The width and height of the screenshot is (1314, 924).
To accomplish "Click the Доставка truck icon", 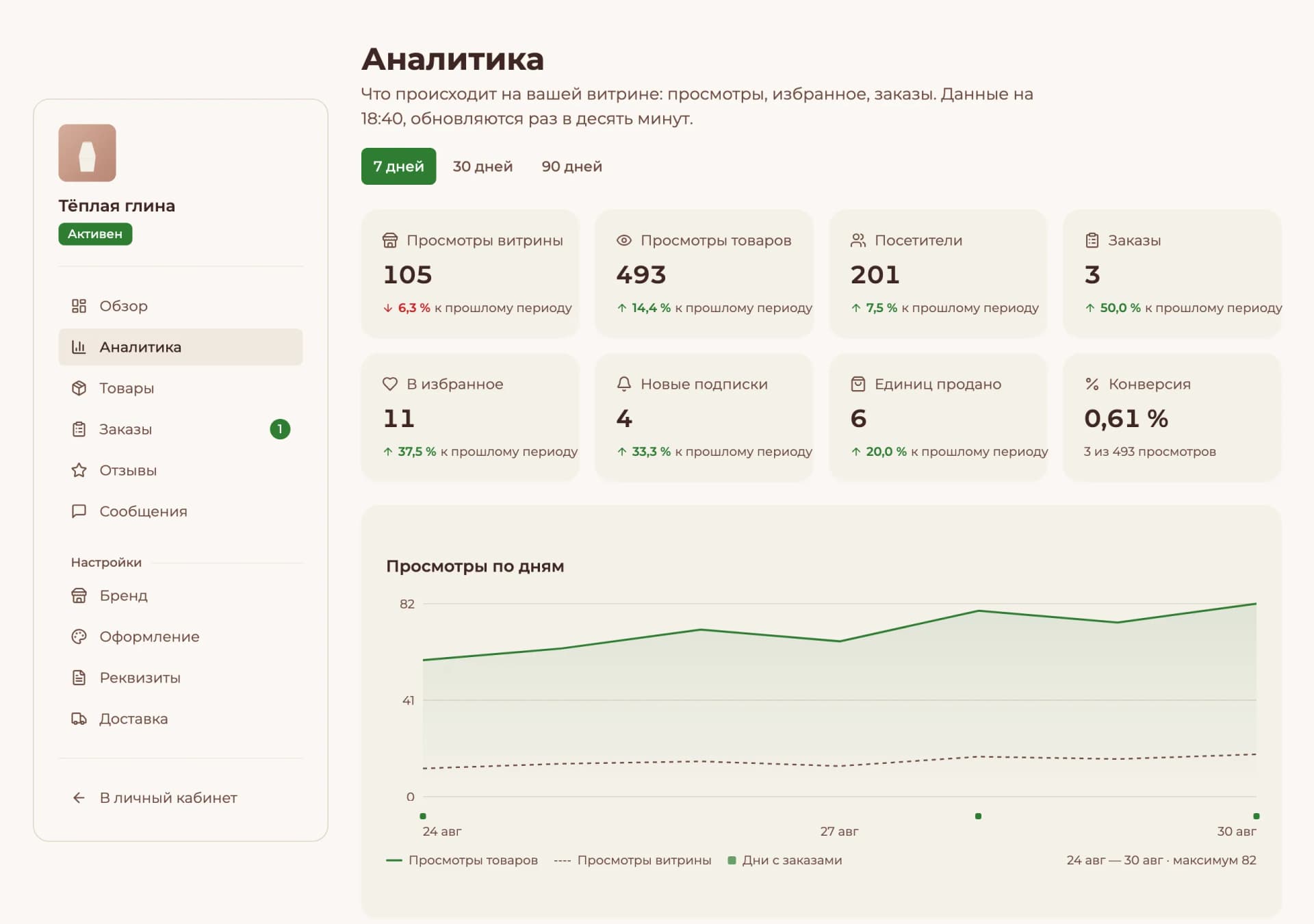I will point(79,719).
